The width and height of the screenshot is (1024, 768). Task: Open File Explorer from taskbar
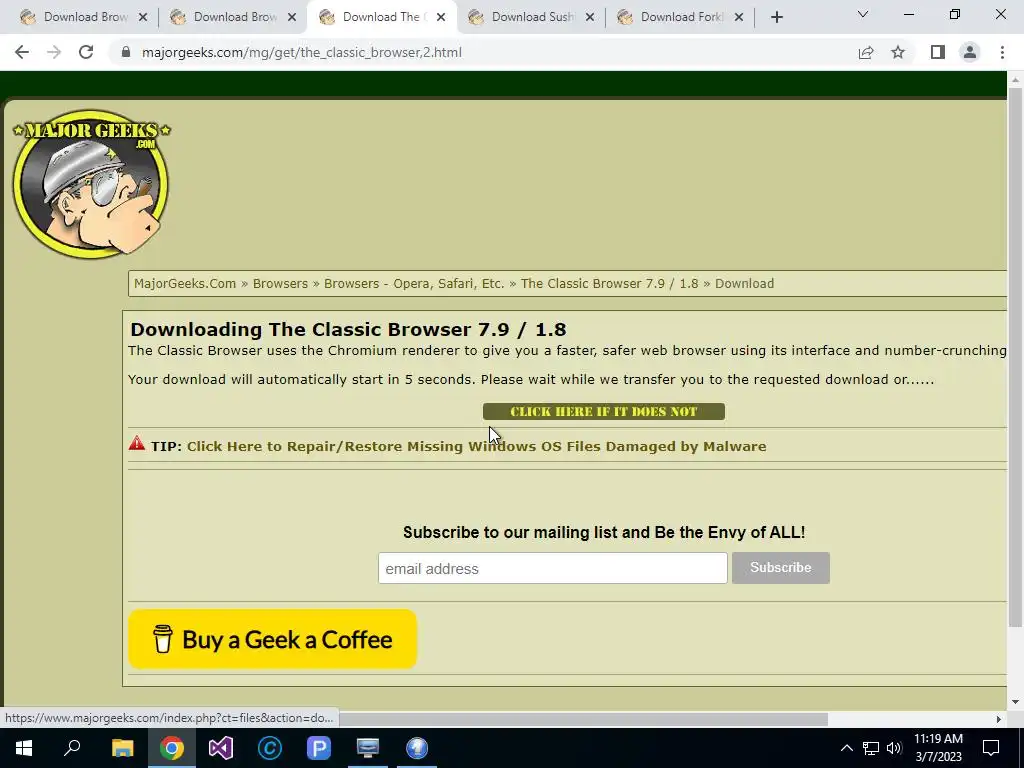coord(122,748)
